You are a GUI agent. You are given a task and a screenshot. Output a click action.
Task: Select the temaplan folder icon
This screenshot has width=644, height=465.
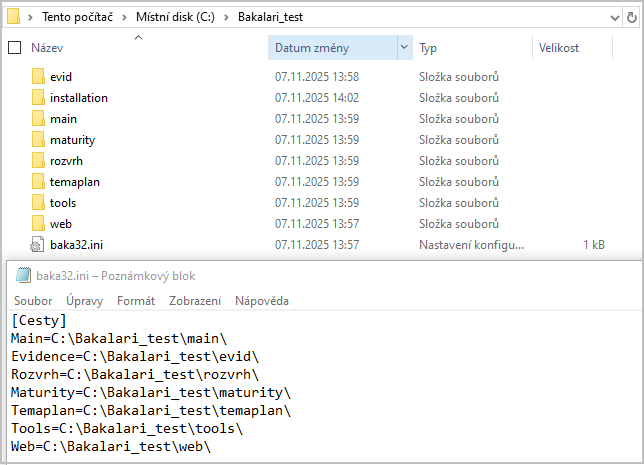[38, 182]
